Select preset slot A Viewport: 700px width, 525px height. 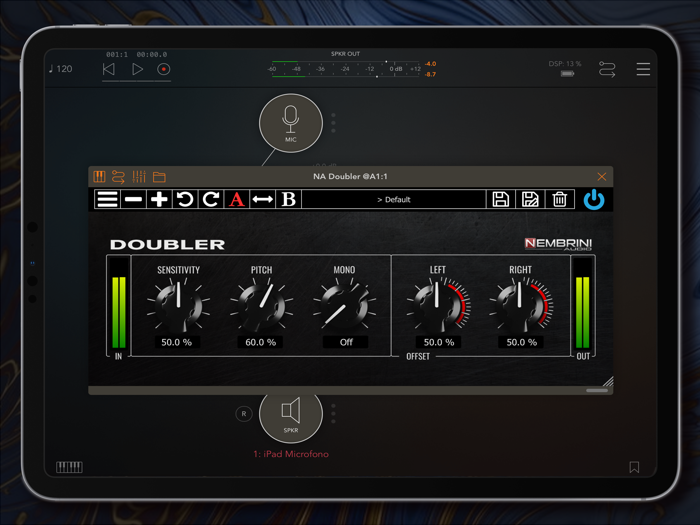[237, 199]
